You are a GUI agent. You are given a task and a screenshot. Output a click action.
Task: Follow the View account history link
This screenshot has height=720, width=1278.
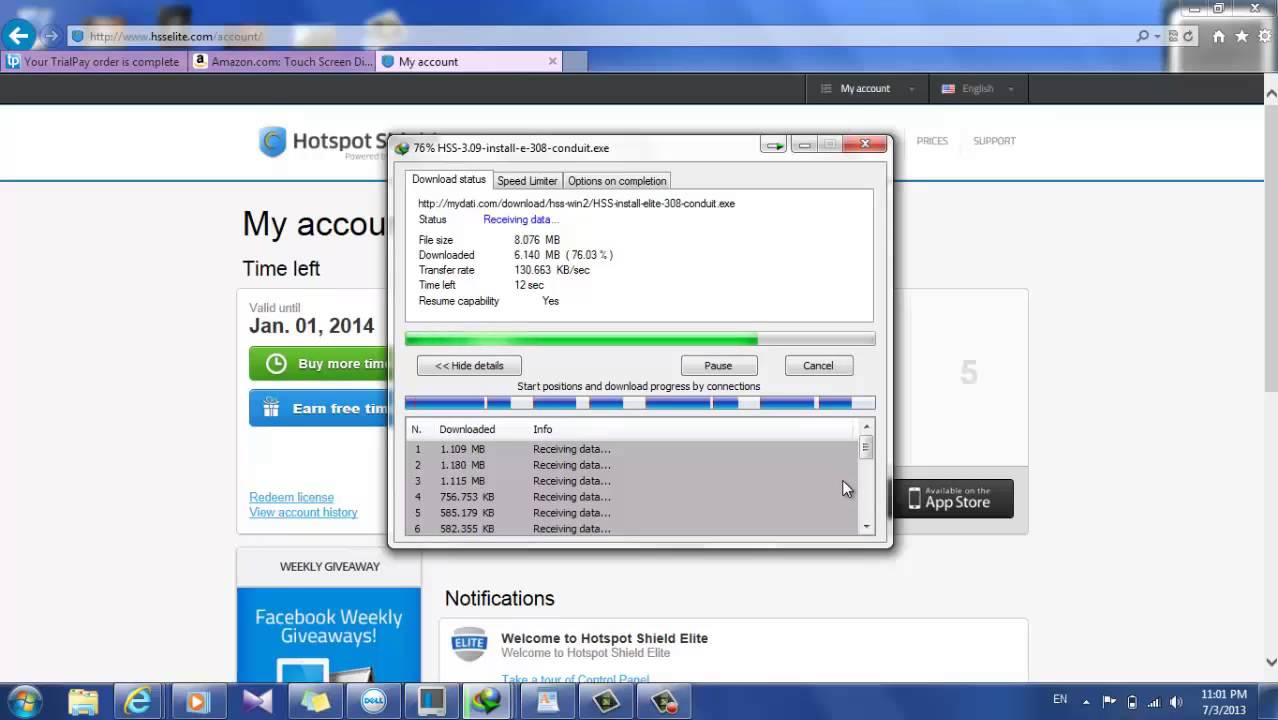tap(303, 512)
